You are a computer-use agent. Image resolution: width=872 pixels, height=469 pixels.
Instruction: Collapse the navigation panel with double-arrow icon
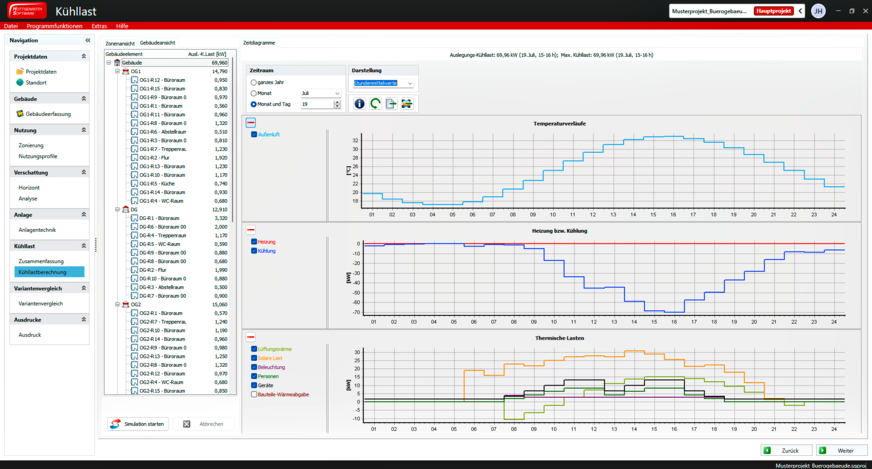tap(88, 40)
